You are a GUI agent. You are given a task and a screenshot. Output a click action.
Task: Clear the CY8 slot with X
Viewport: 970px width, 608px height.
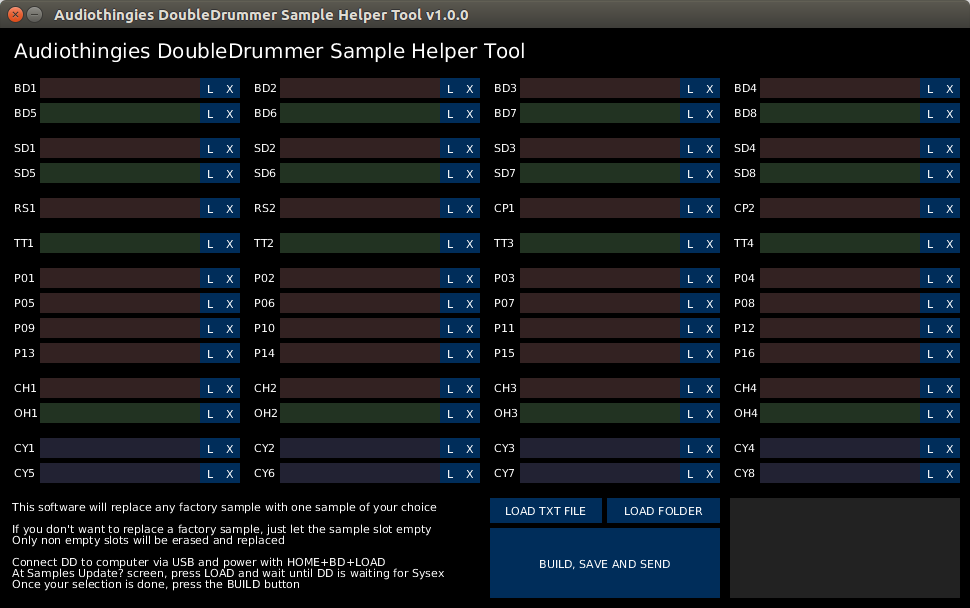click(x=950, y=473)
